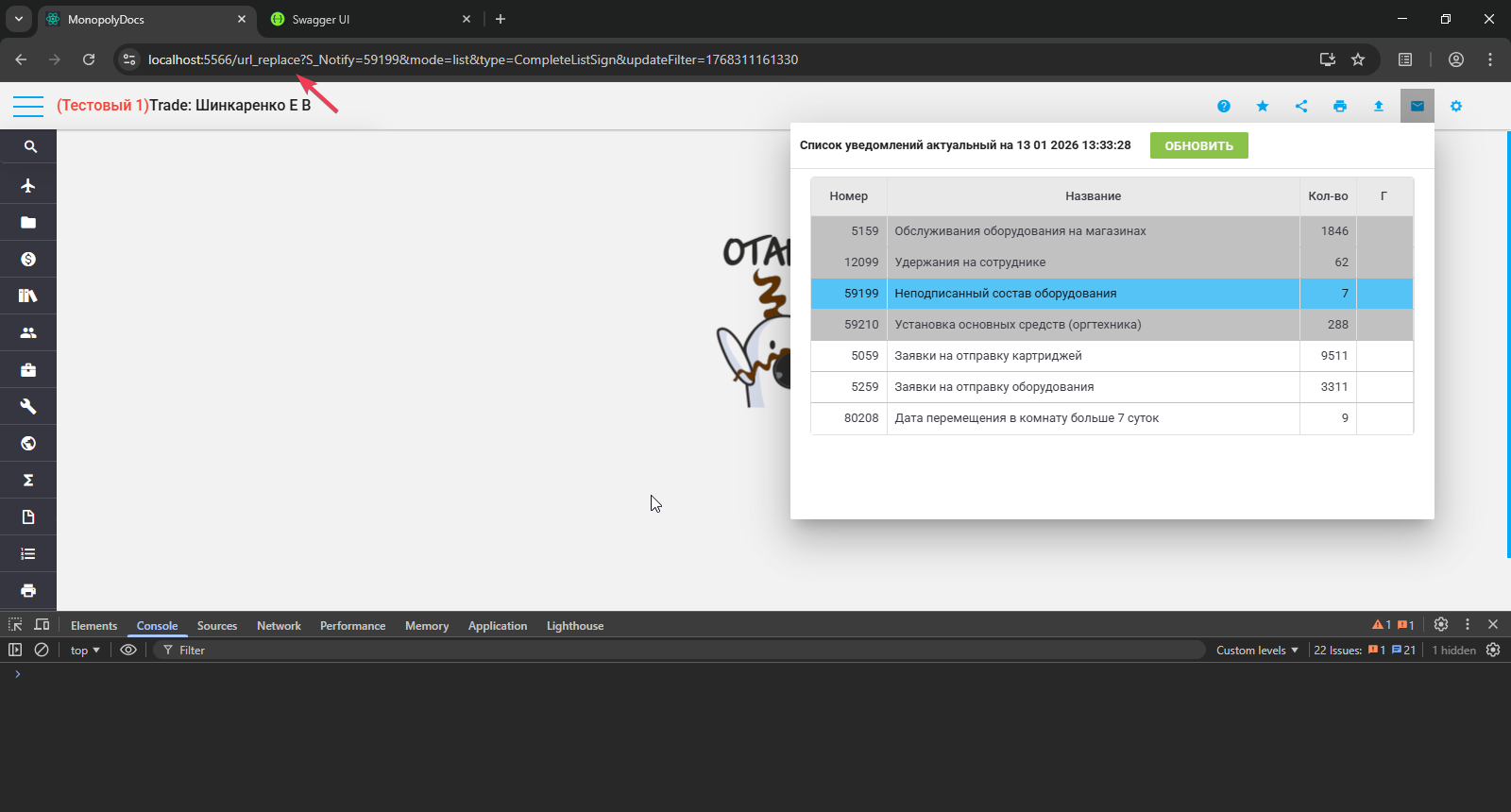Click the browser address bar URL
1511x812 pixels.
473,59
